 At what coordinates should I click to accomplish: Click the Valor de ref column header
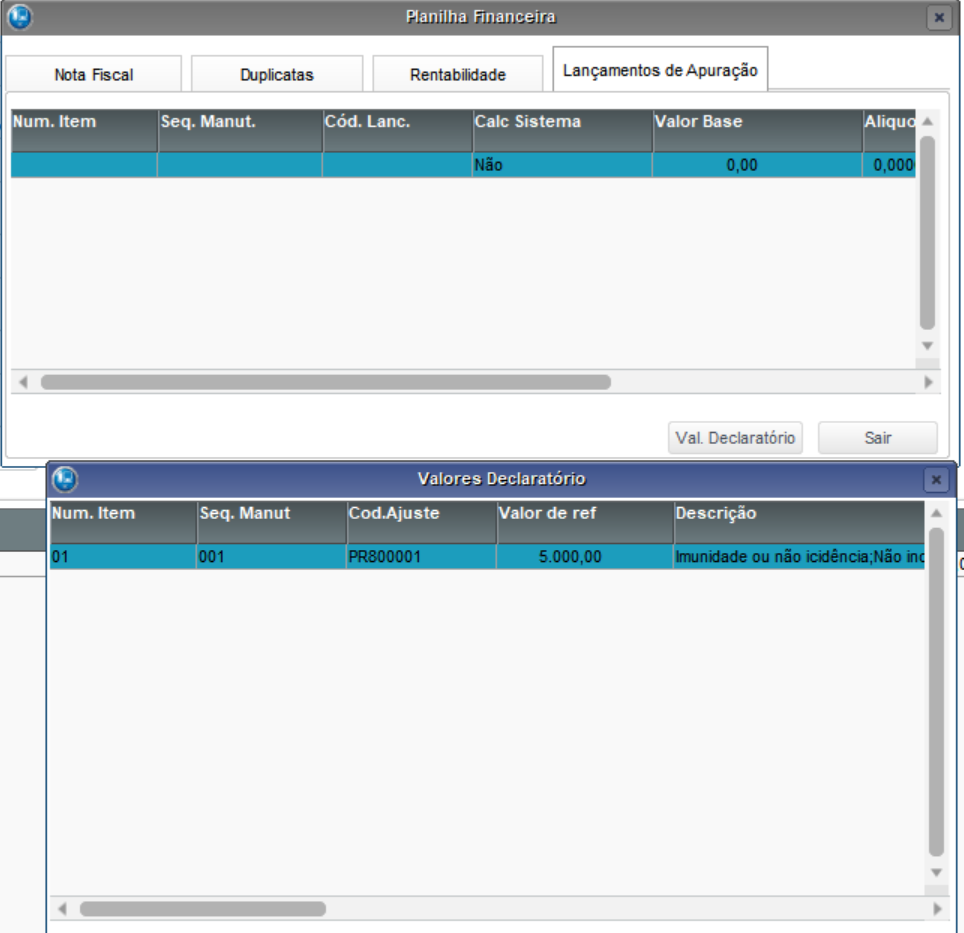point(585,522)
